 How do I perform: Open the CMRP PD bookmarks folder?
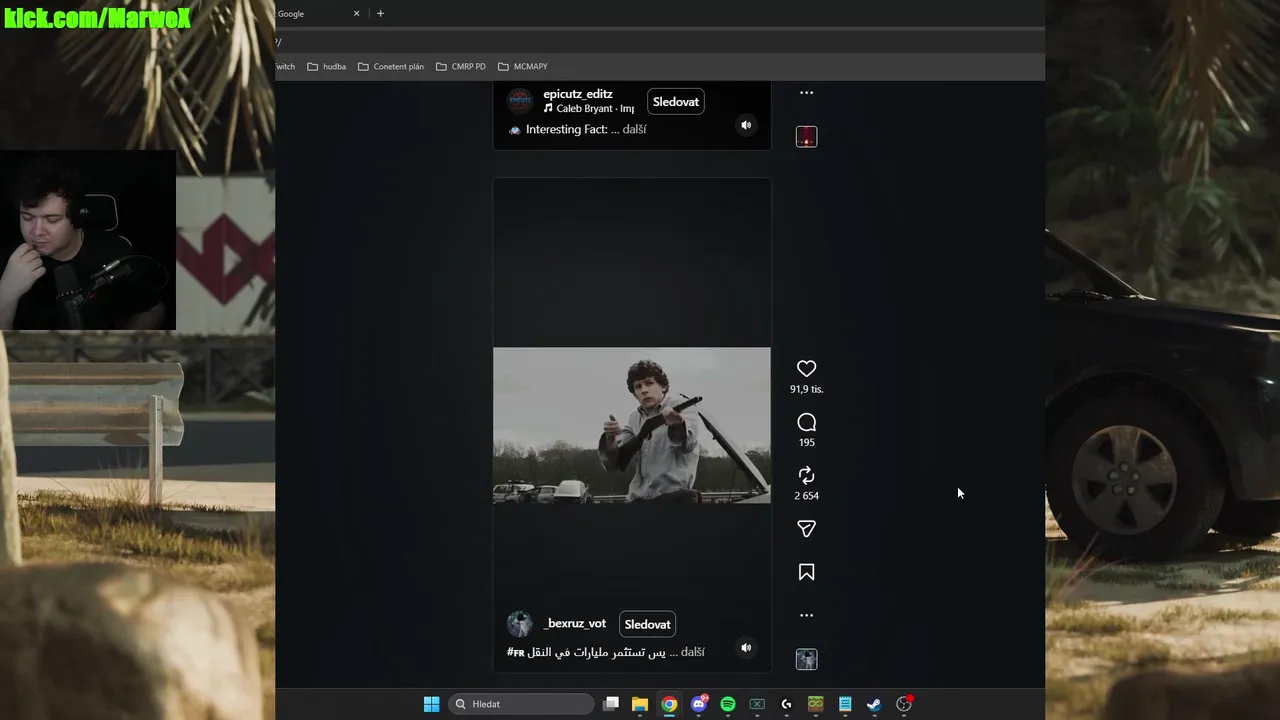pyautogui.click(x=460, y=67)
